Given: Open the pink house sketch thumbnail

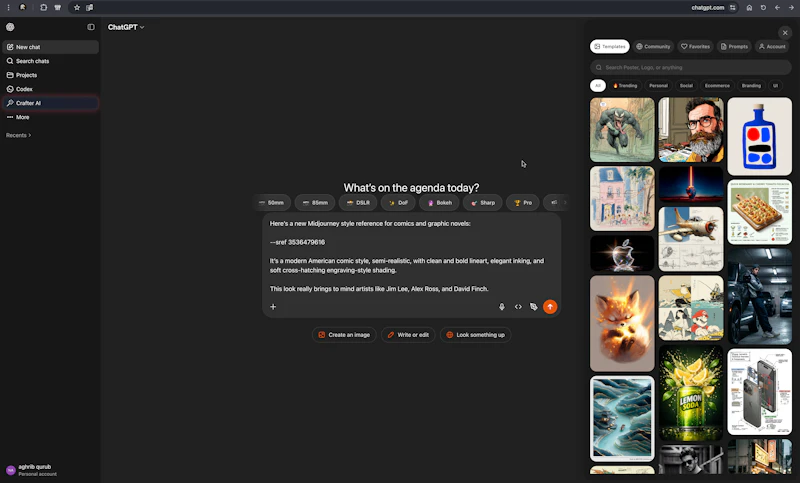Looking at the screenshot, I should [x=622, y=198].
